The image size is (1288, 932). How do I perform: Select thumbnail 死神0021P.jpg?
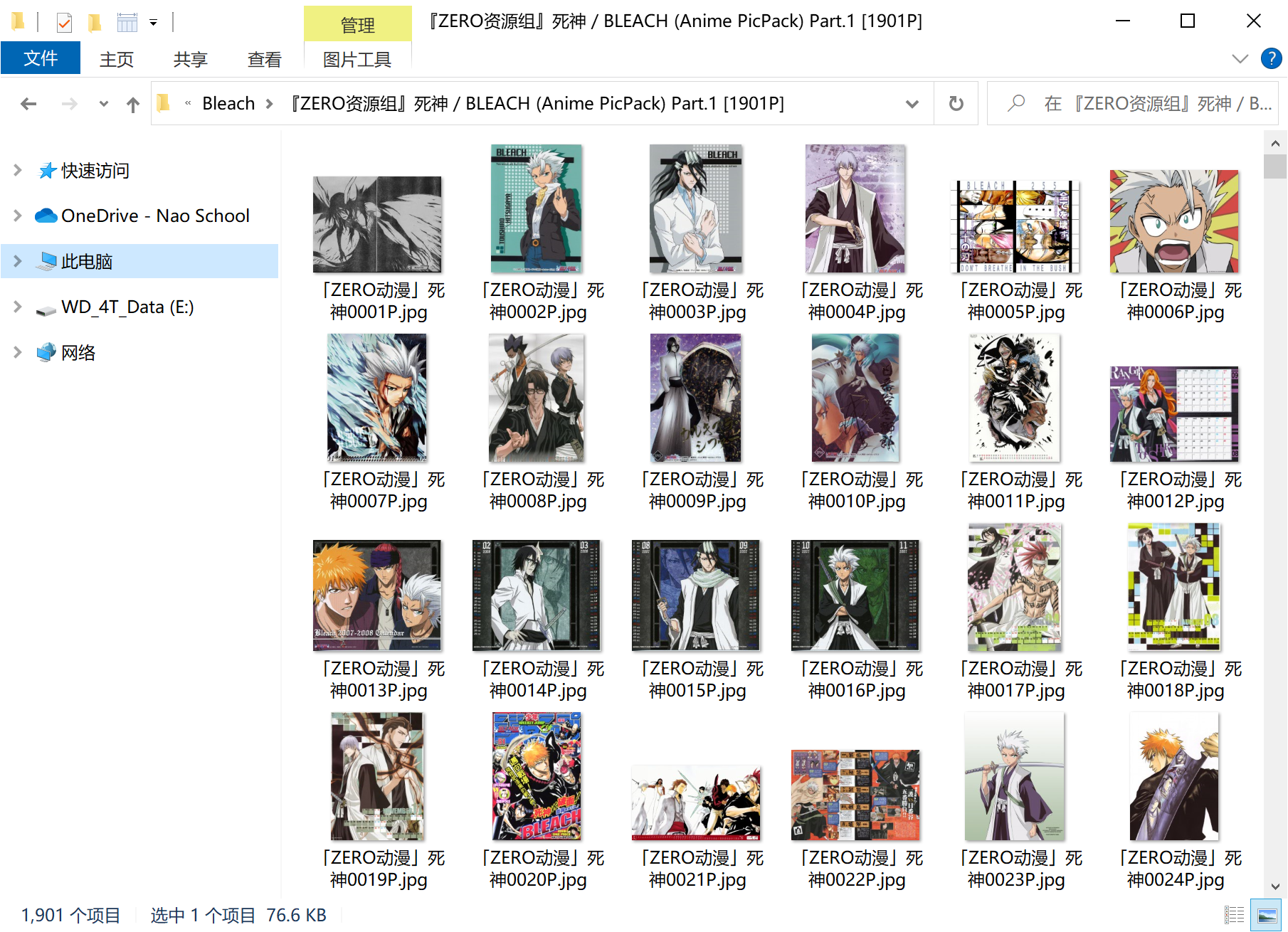(x=696, y=803)
